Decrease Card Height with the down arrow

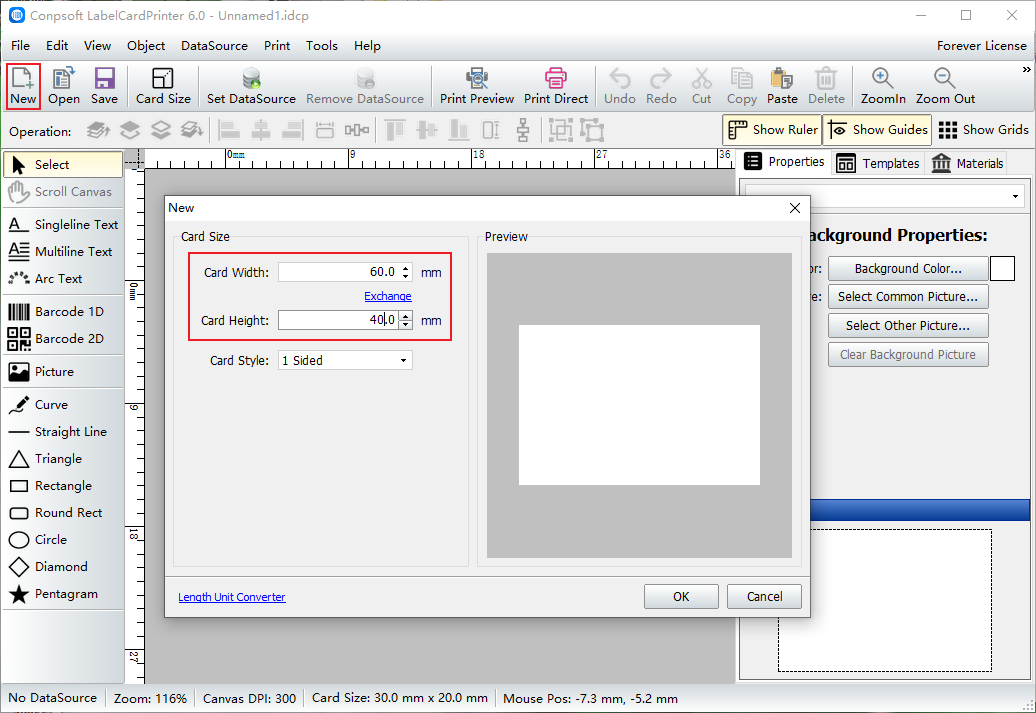pyautogui.click(x=406, y=324)
